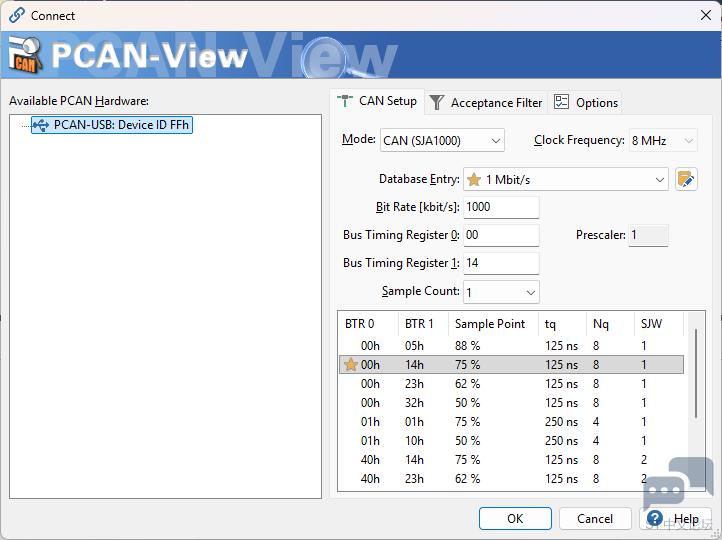Open the Options tab
This screenshot has height=540, width=722.
click(x=585, y=102)
